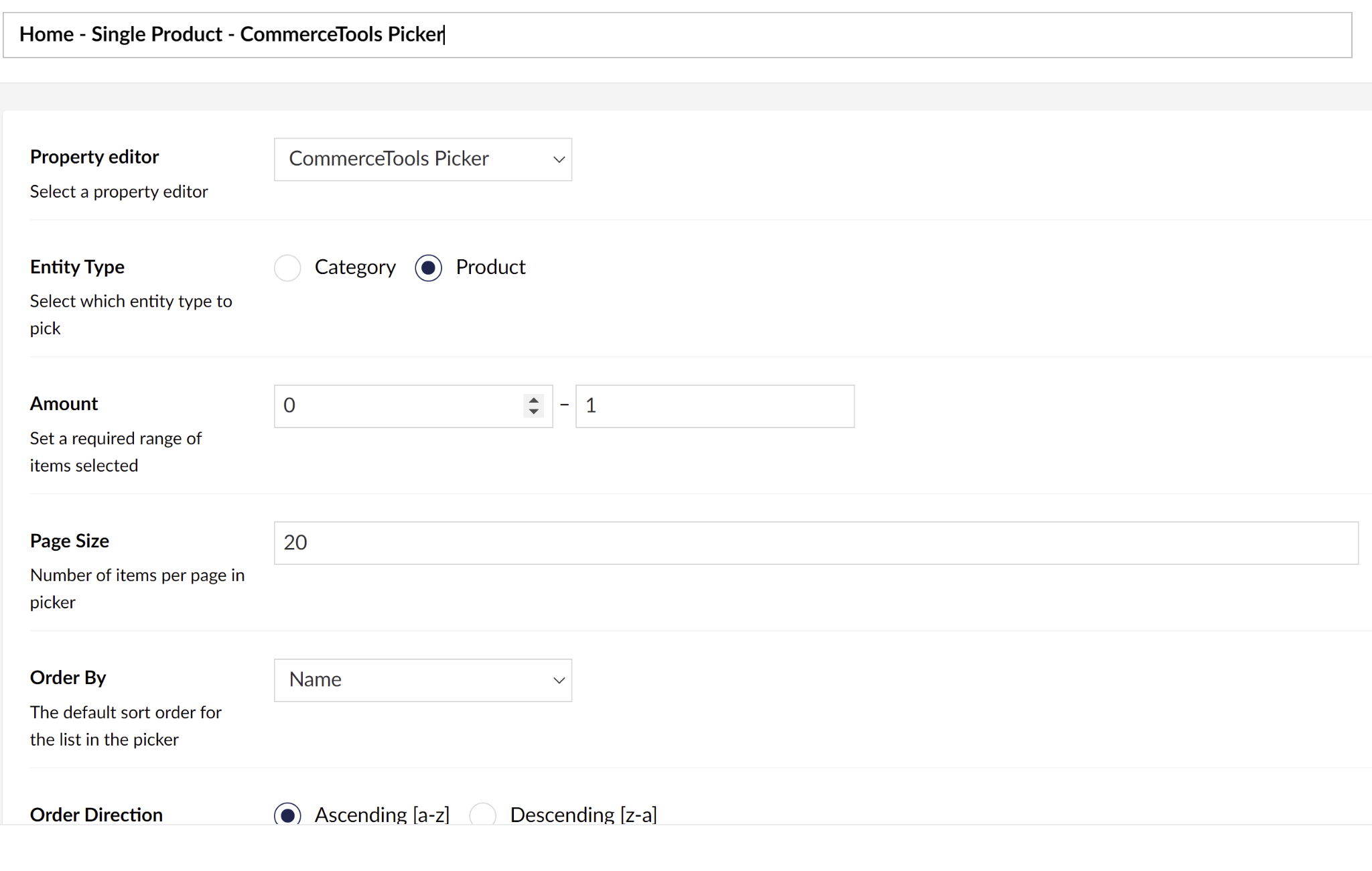Screen dimensions: 1372x871
Task: Click the Page Size field
Action: point(816,543)
